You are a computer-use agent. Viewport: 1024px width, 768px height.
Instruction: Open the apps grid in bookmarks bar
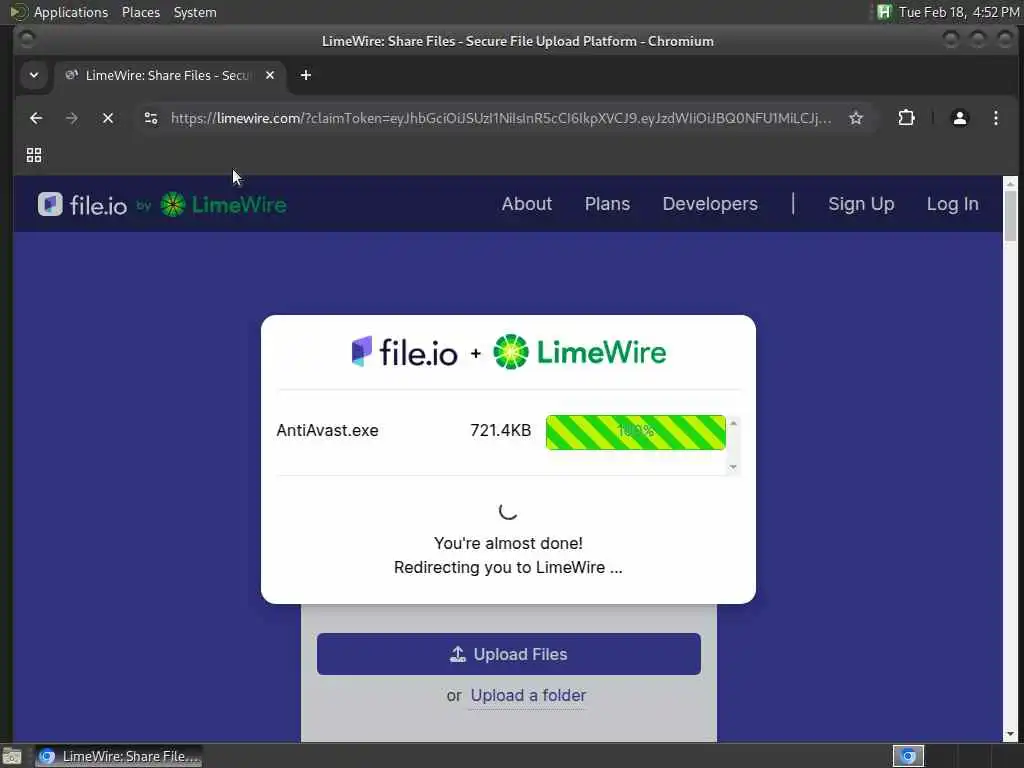point(34,155)
